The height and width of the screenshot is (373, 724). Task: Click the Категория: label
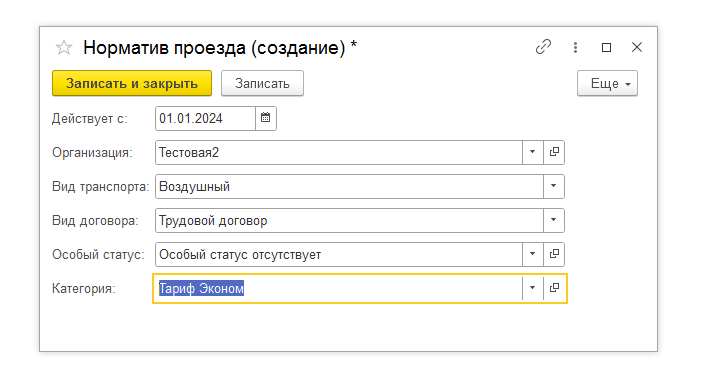84,289
